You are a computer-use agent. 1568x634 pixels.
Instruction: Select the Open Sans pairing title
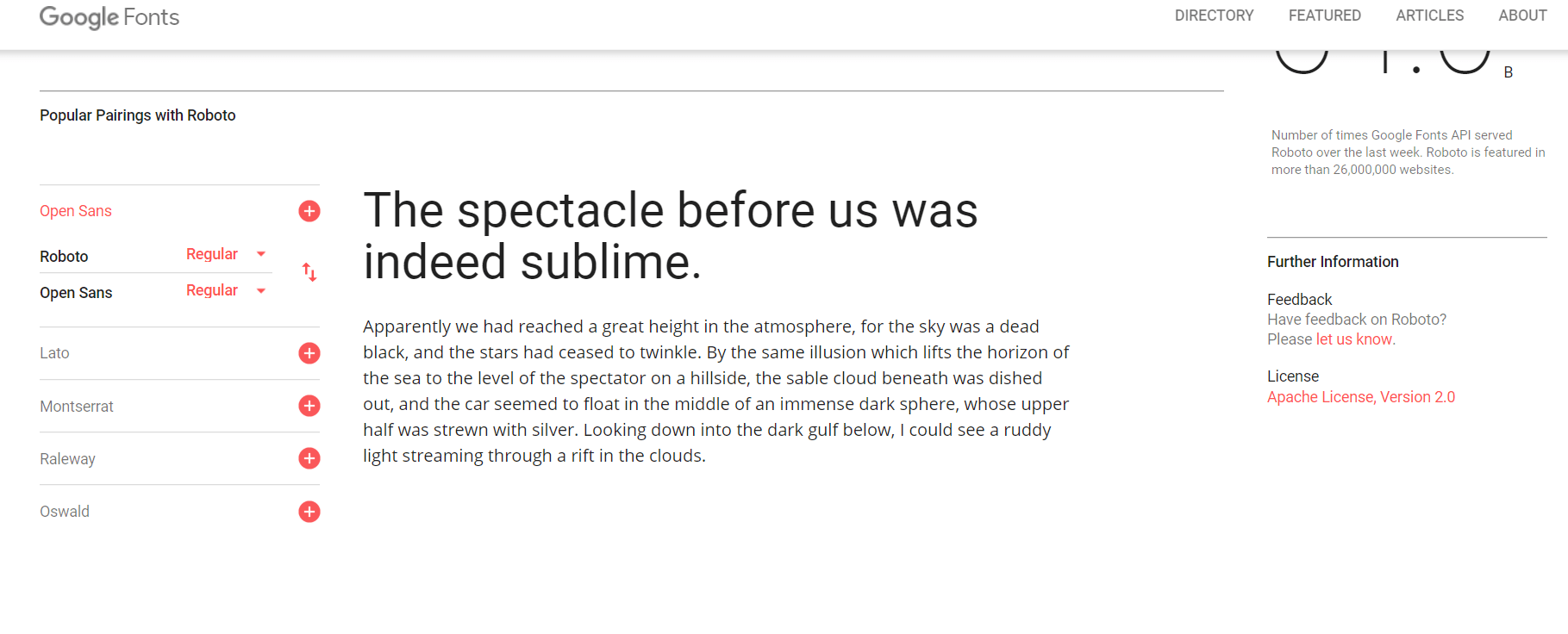(x=76, y=211)
